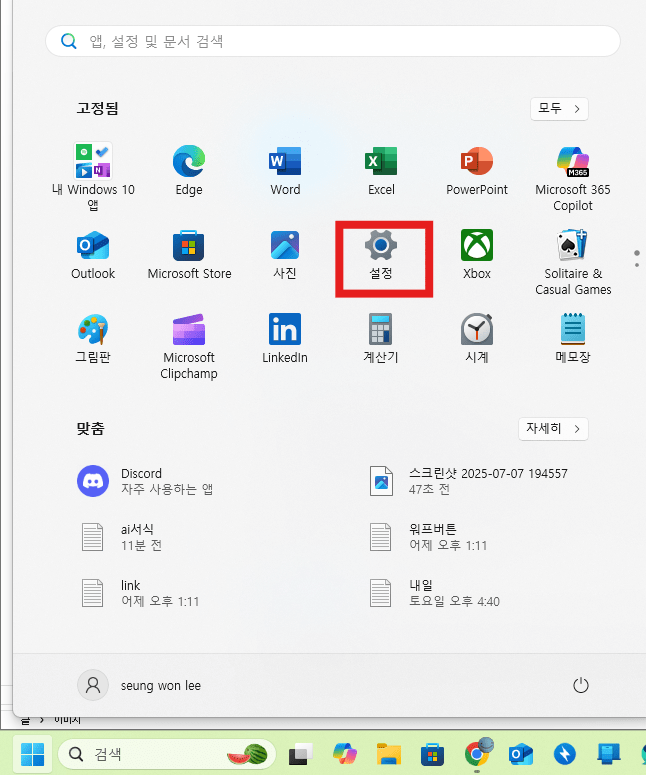The height and width of the screenshot is (775, 646).
Task: Launch the Xbox app
Action: (477, 255)
